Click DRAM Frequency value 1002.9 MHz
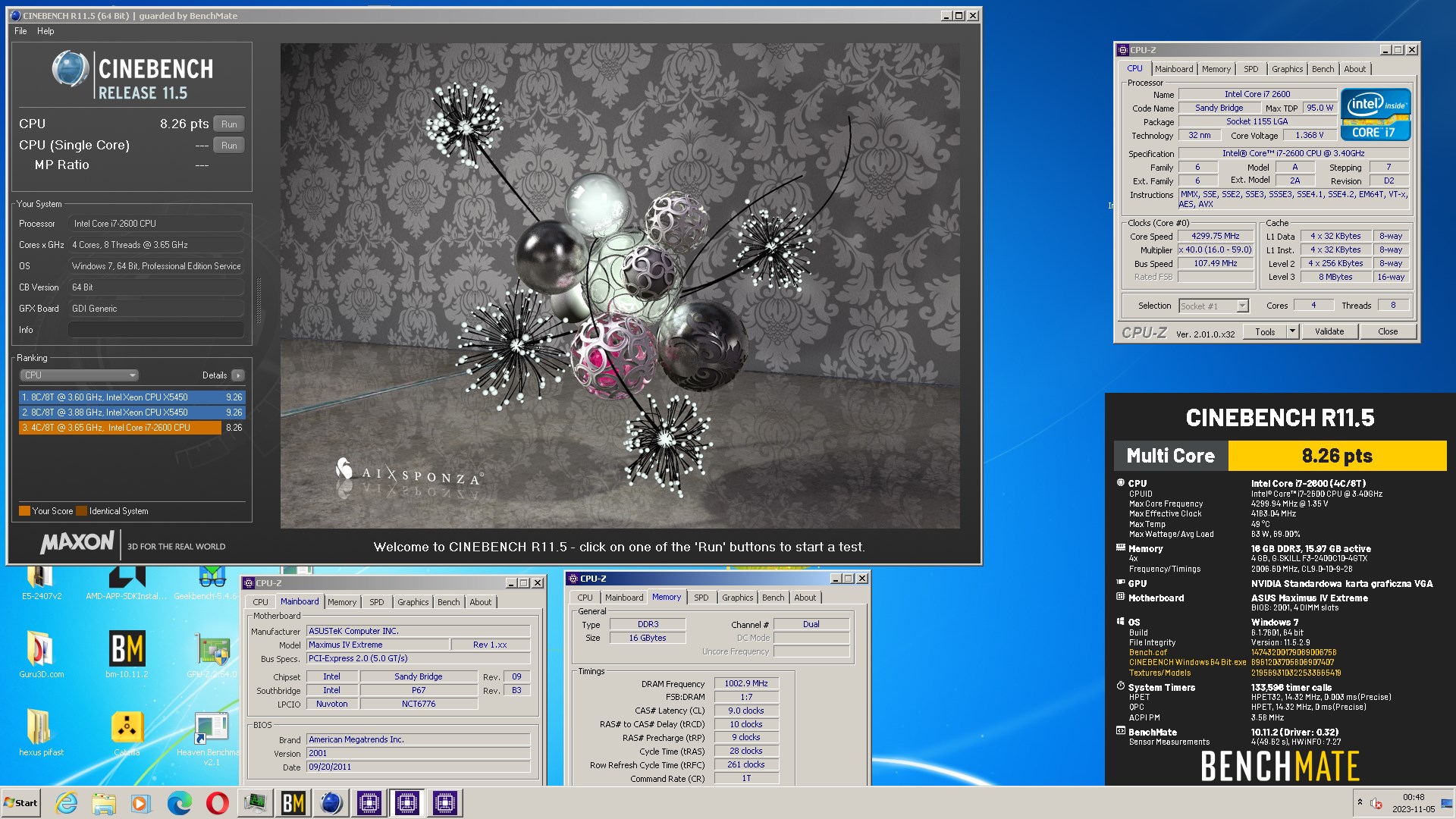This screenshot has height=819, width=1456. [x=745, y=683]
